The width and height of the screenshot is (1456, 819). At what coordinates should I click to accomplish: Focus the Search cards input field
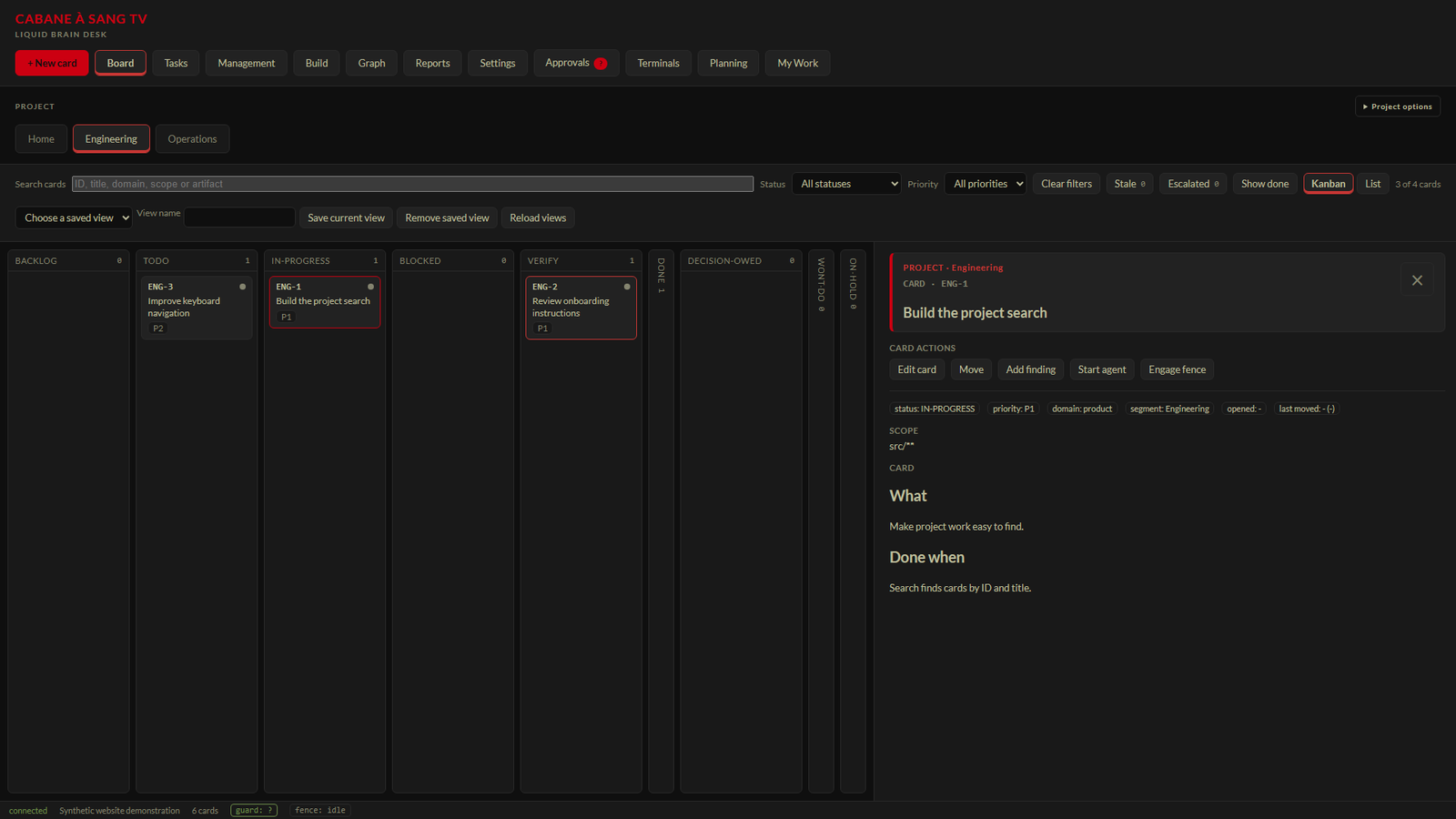point(412,184)
